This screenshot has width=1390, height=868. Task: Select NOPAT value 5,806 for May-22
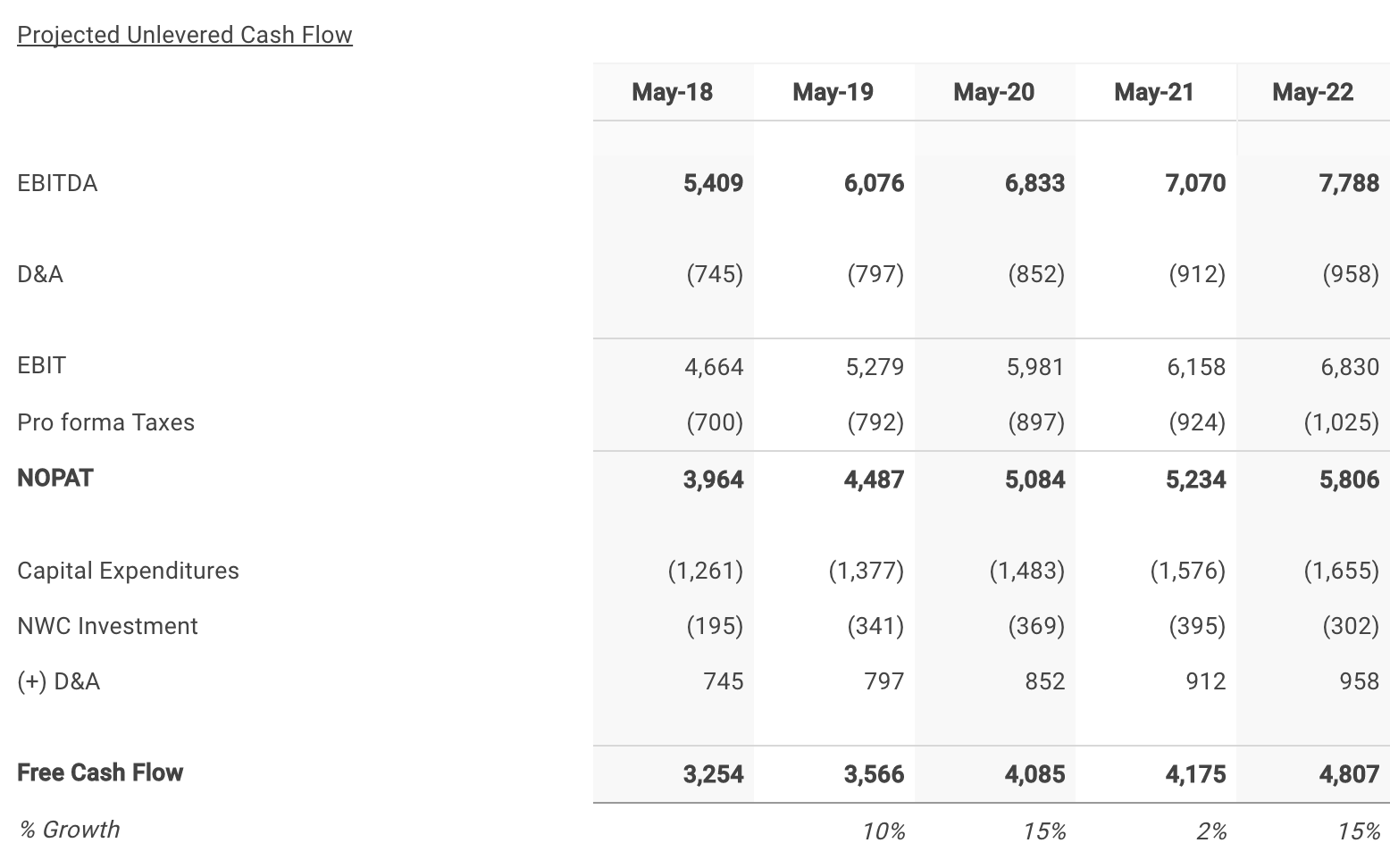pos(1349,480)
